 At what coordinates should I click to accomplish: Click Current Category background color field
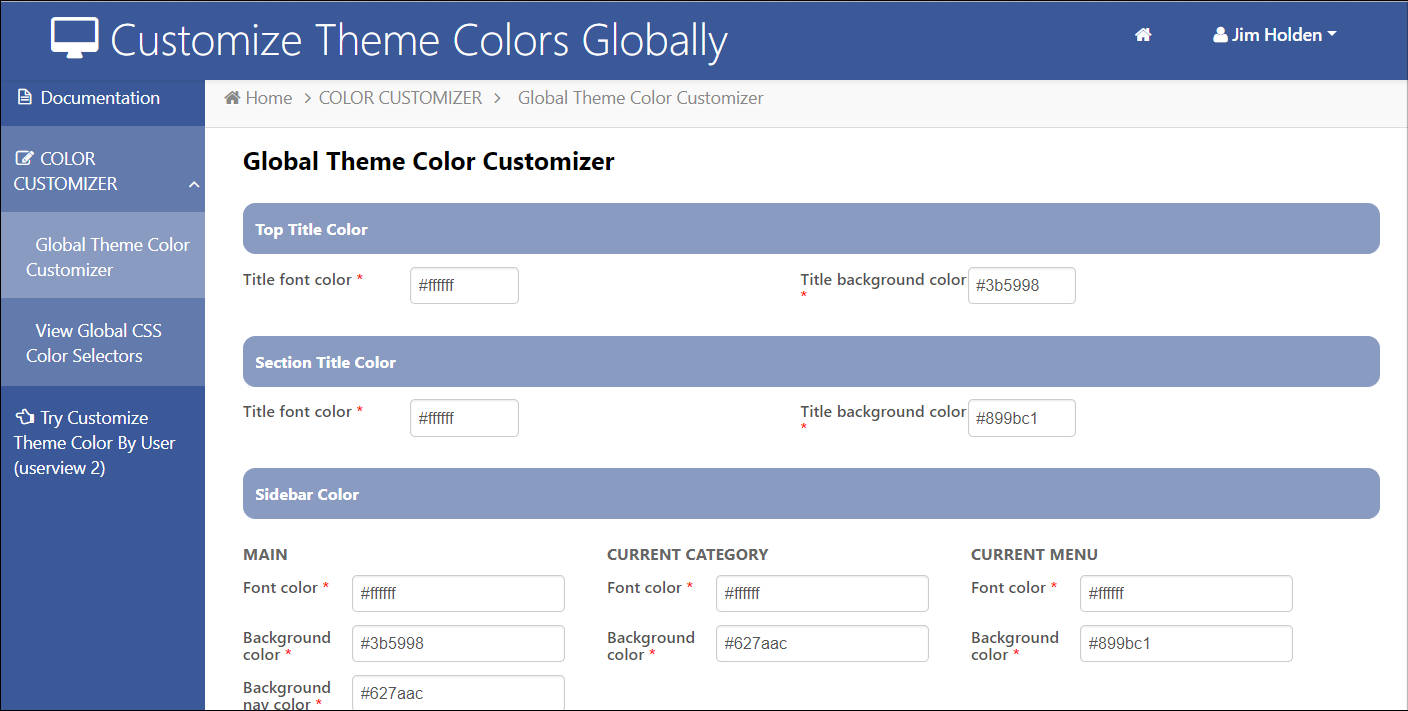click(822, 643)
